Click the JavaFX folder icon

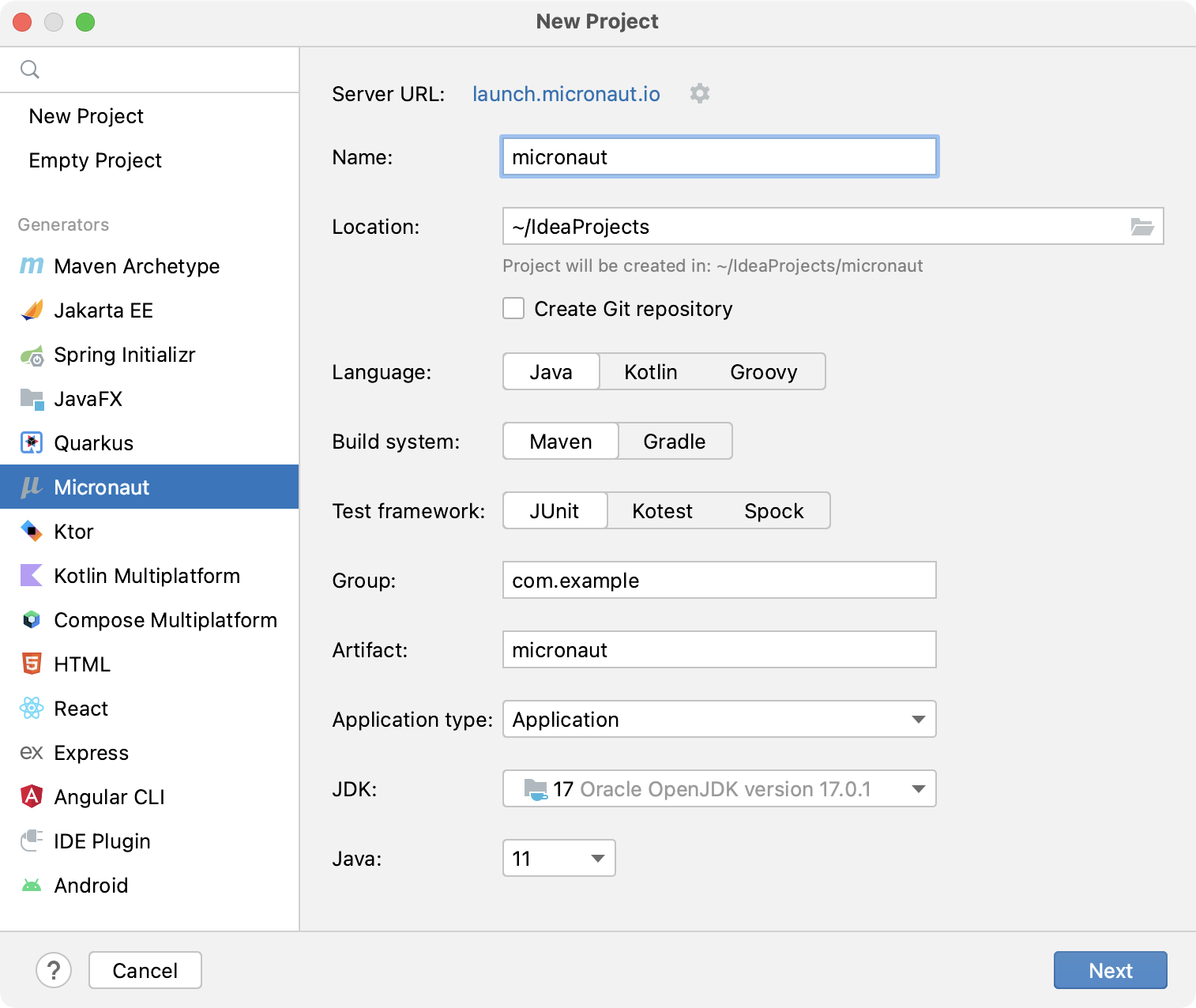[32, 399]
